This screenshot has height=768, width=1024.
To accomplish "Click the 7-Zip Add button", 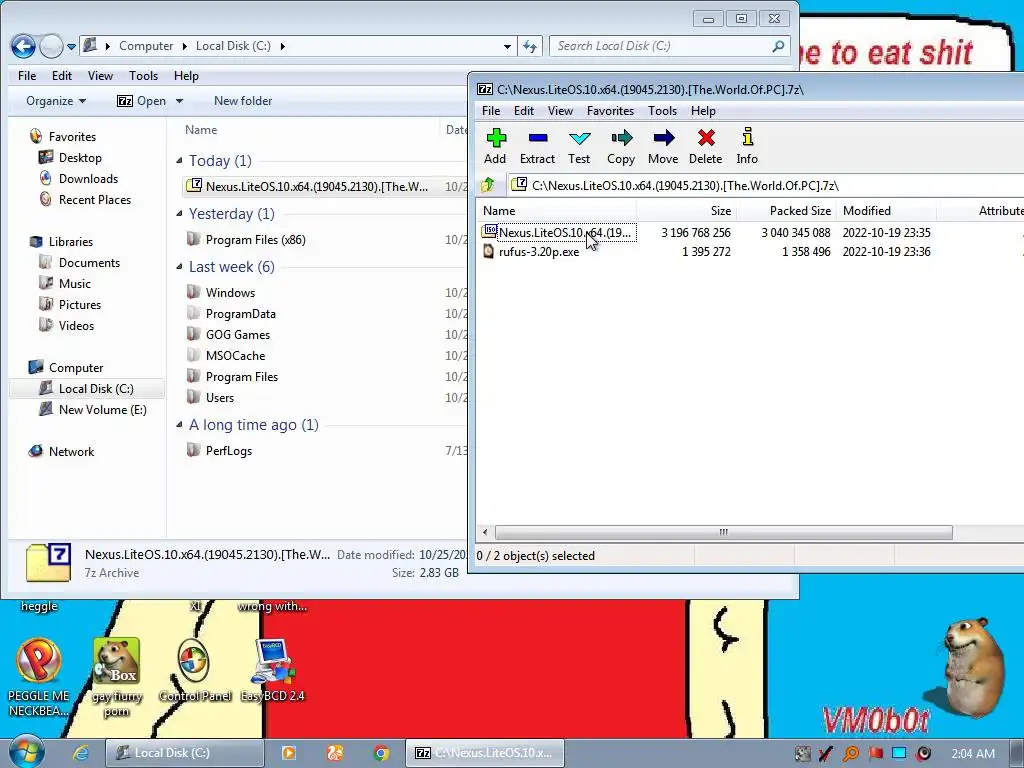I will pos(495,146).
